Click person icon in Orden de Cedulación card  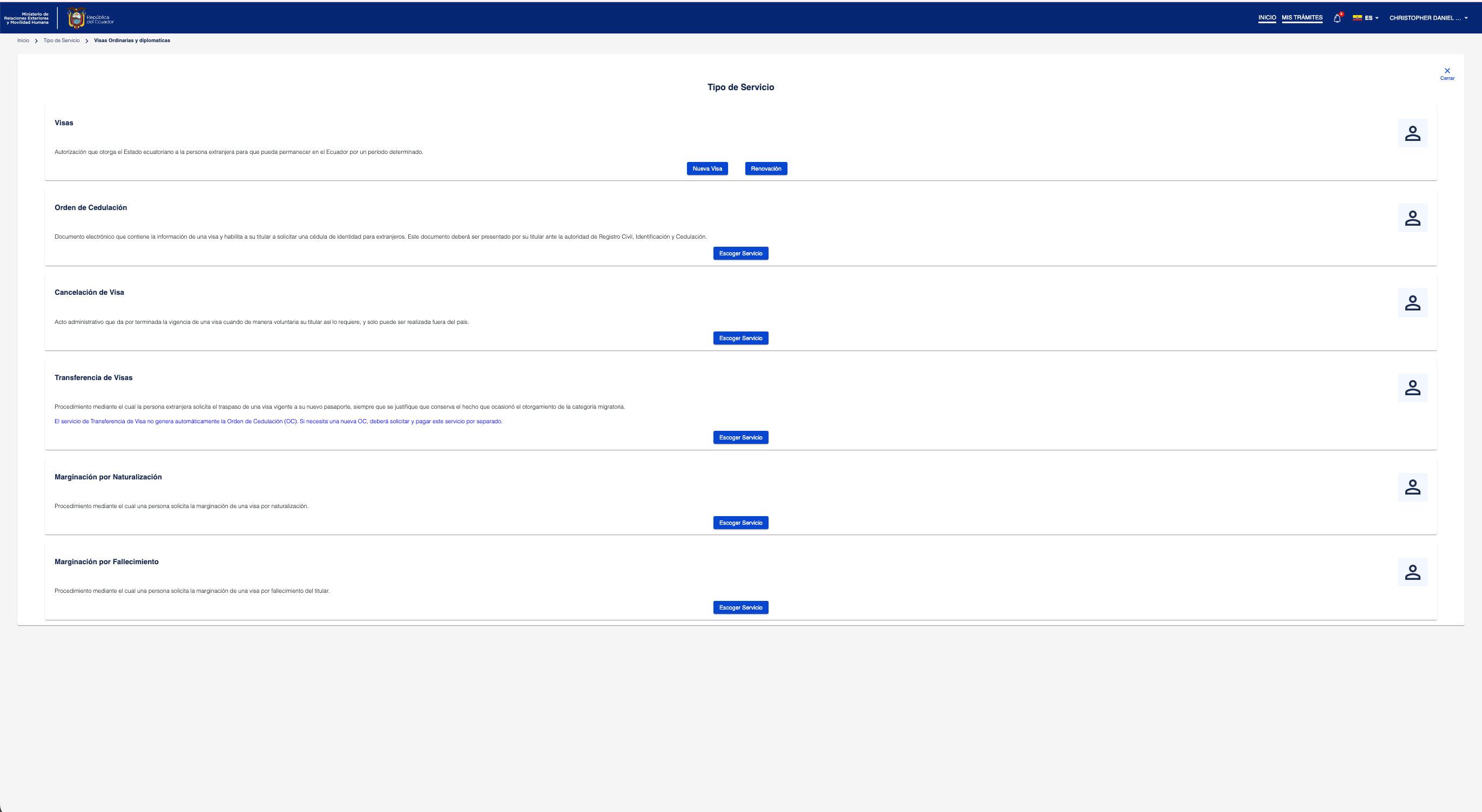point(1412,218)
